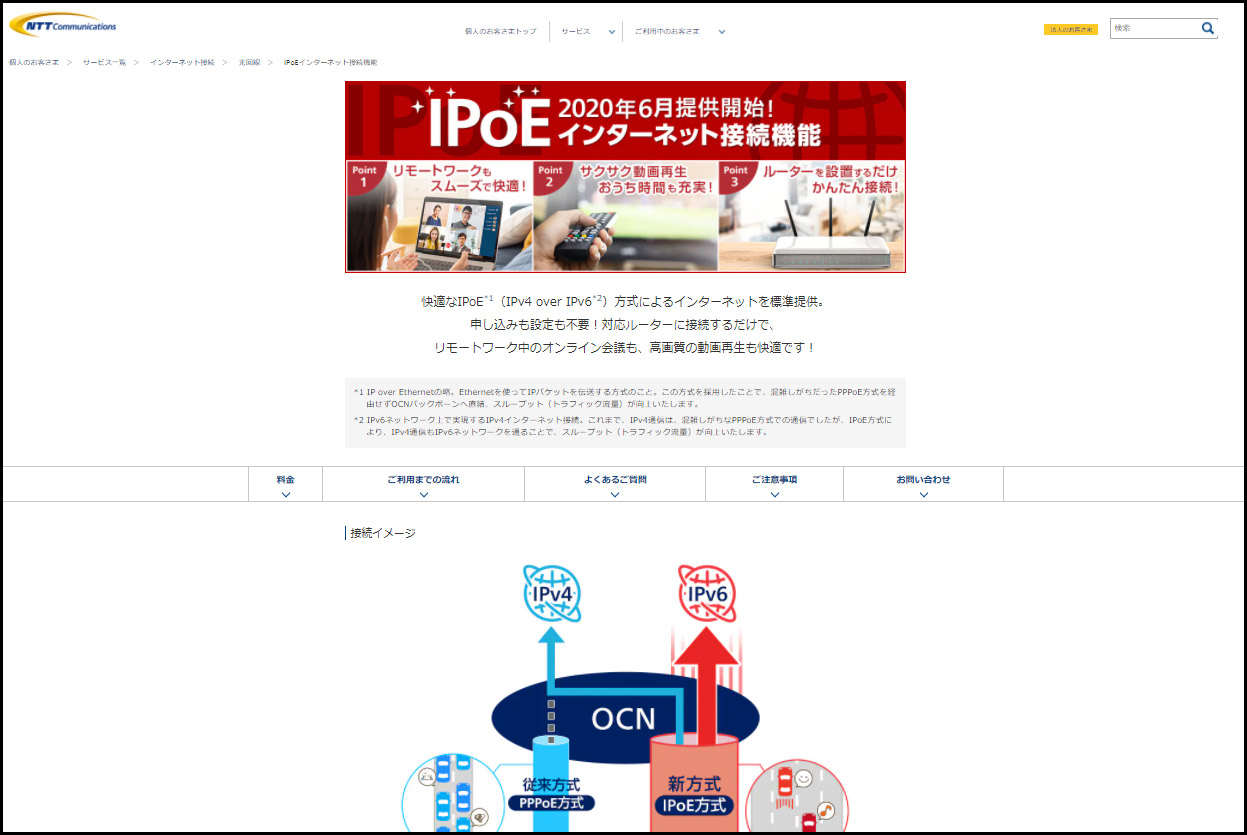The height and width of the screenshot is (835, 1247).
Task: Click the 接続イメージ heading
Action: click(383, 533)
